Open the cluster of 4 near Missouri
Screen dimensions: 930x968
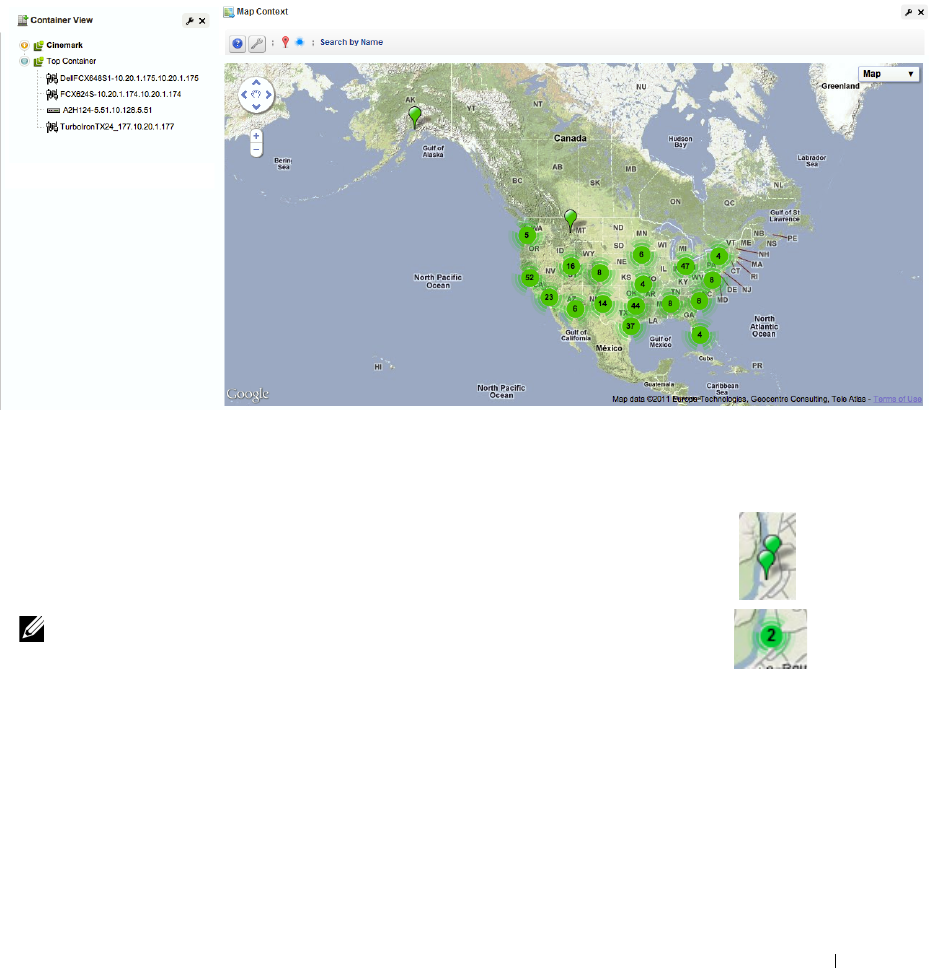643,285
